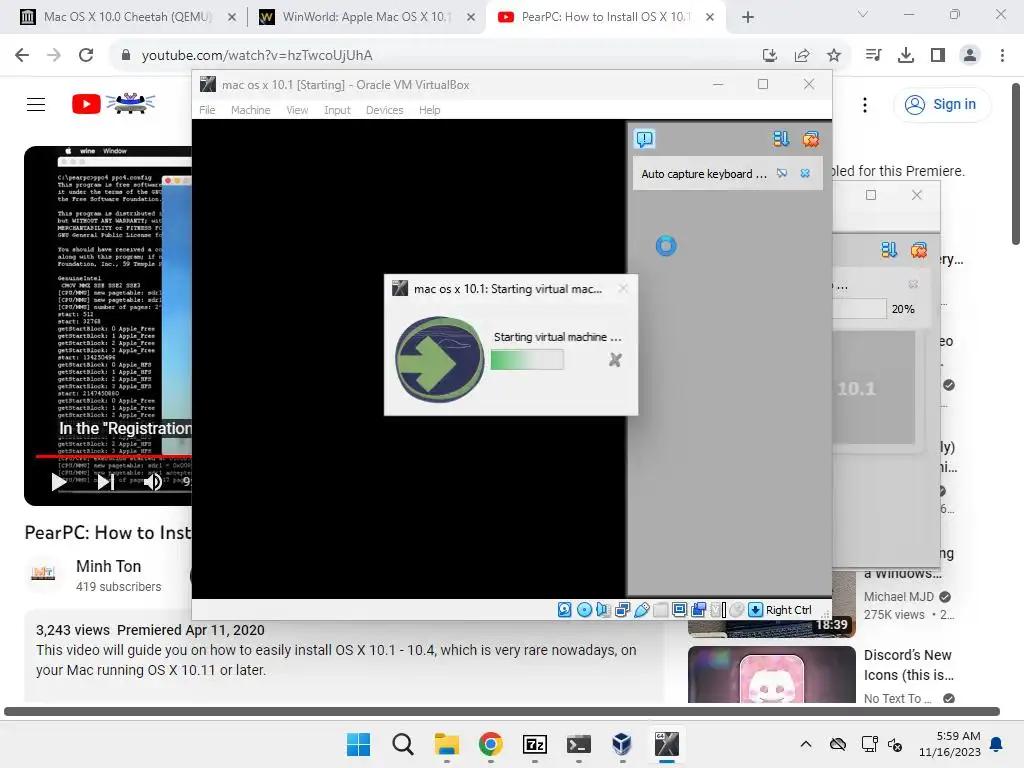This screenshot has width=1024, height=768.
Task: Bookmark this page with the star icon
Action: pos(833,55)
